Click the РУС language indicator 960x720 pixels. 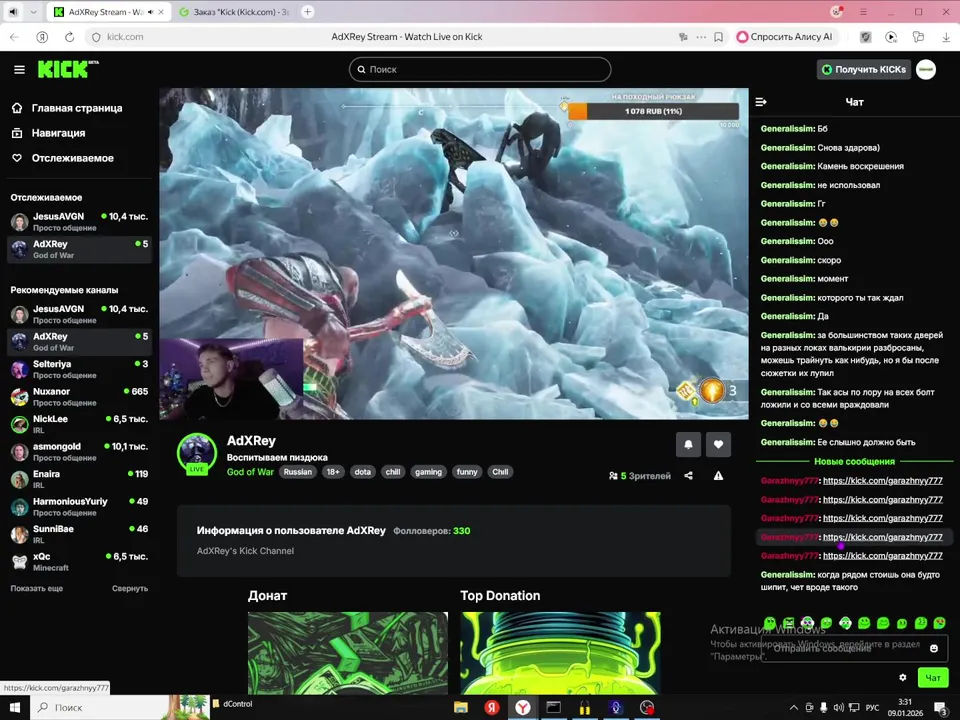(x=872, y=708)
